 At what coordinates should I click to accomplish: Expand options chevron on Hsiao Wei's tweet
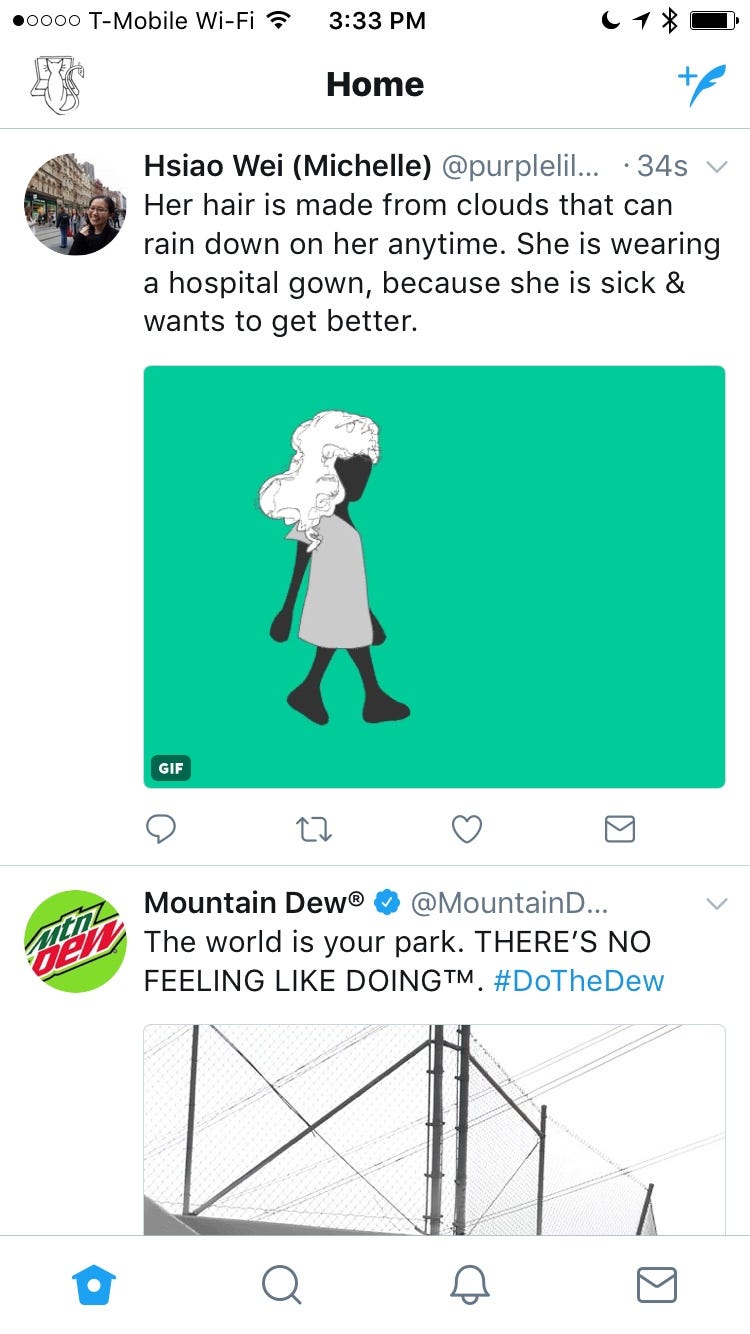(x=716, y=167)
